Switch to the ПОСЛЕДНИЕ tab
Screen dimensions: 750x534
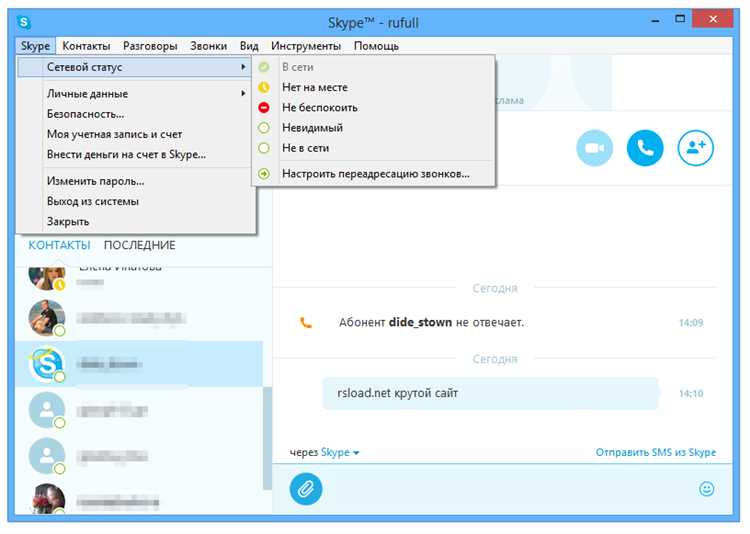tap(140, 245)
